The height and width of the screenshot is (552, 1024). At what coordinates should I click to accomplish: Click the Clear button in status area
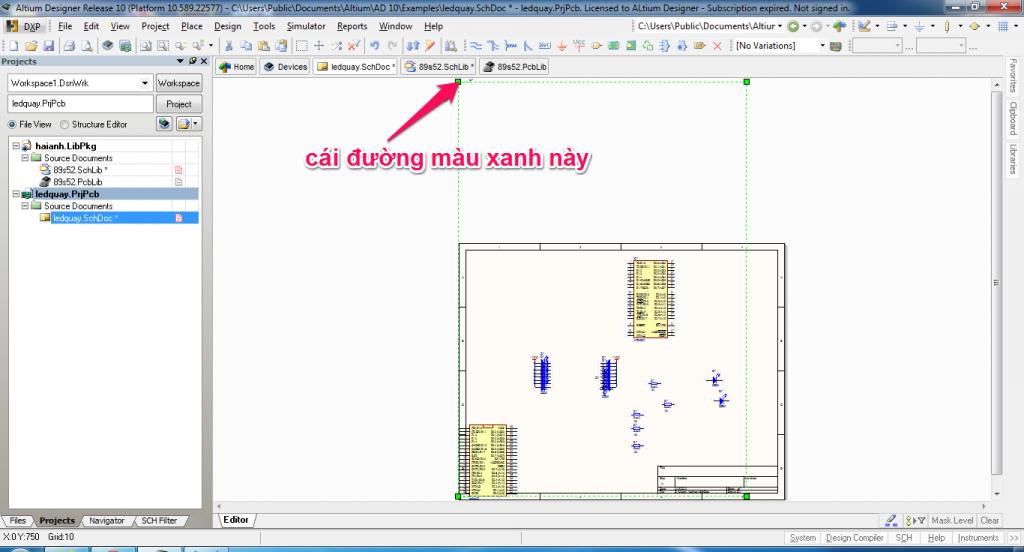tap(989, 521)
